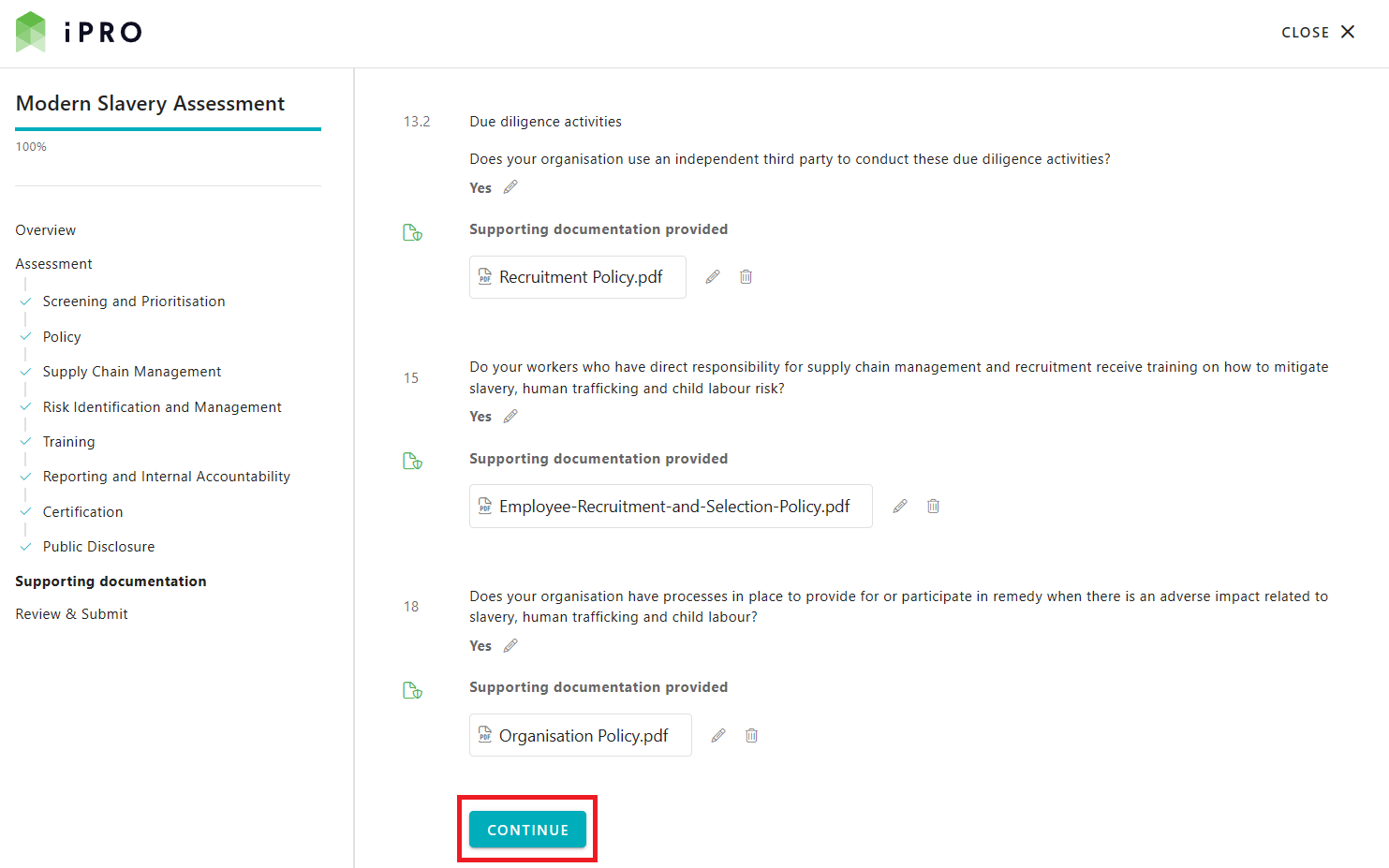This screenshot has height=868, width=1389.
Task: Open the Overview section
Action: [x=46, y=230]
